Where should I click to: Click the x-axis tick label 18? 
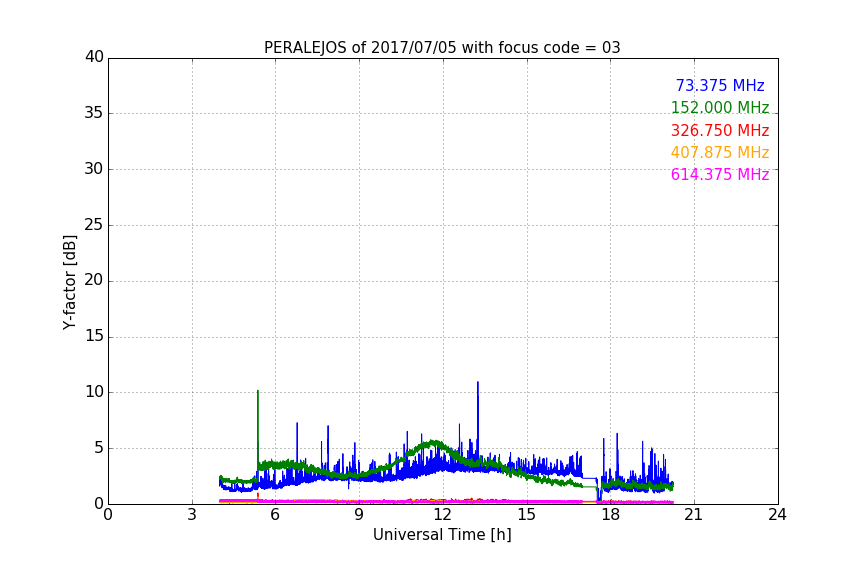pyautogui.click(x=610, y=515)
